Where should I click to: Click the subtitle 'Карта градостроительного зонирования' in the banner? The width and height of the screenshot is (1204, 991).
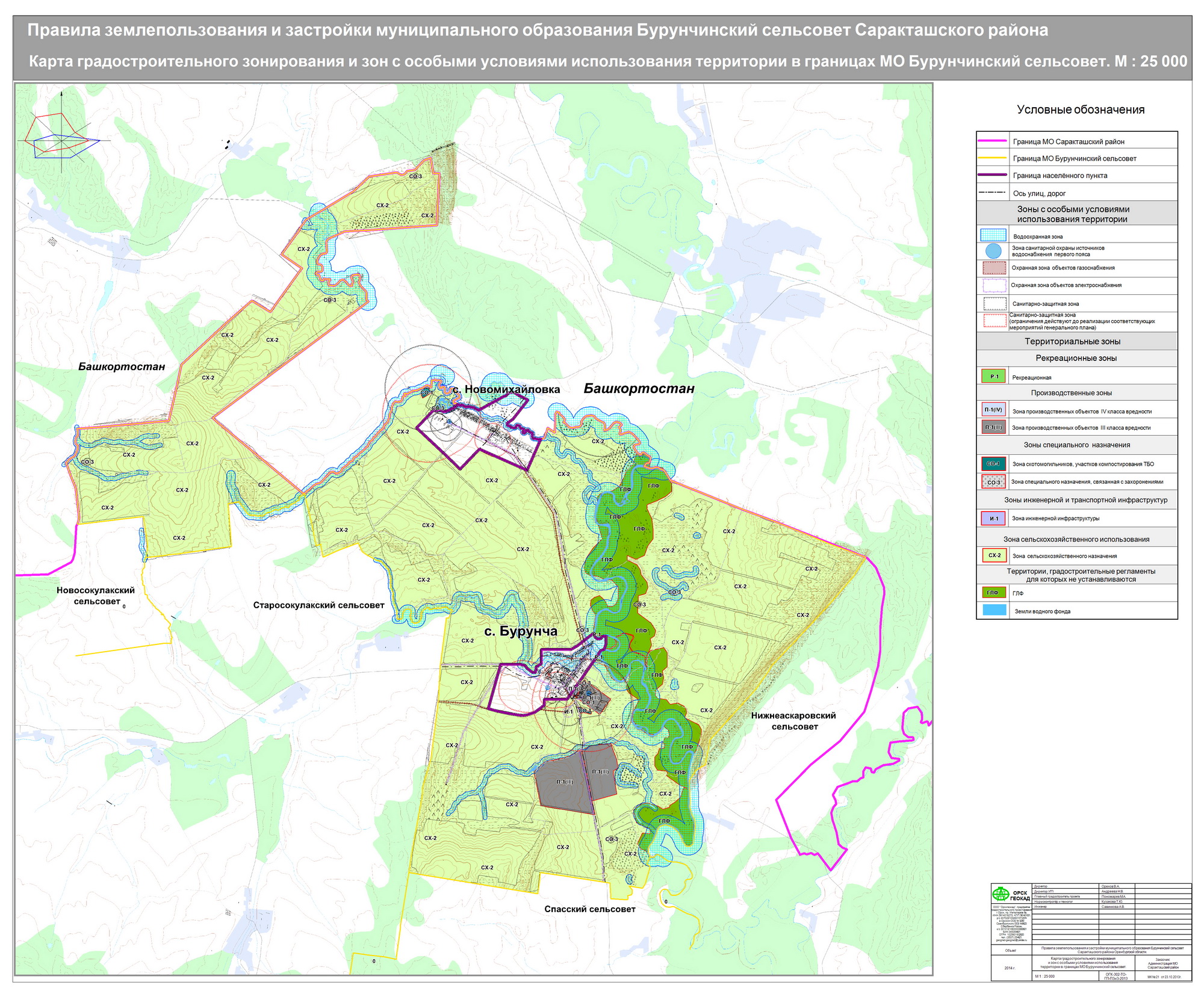pos(608,61)
